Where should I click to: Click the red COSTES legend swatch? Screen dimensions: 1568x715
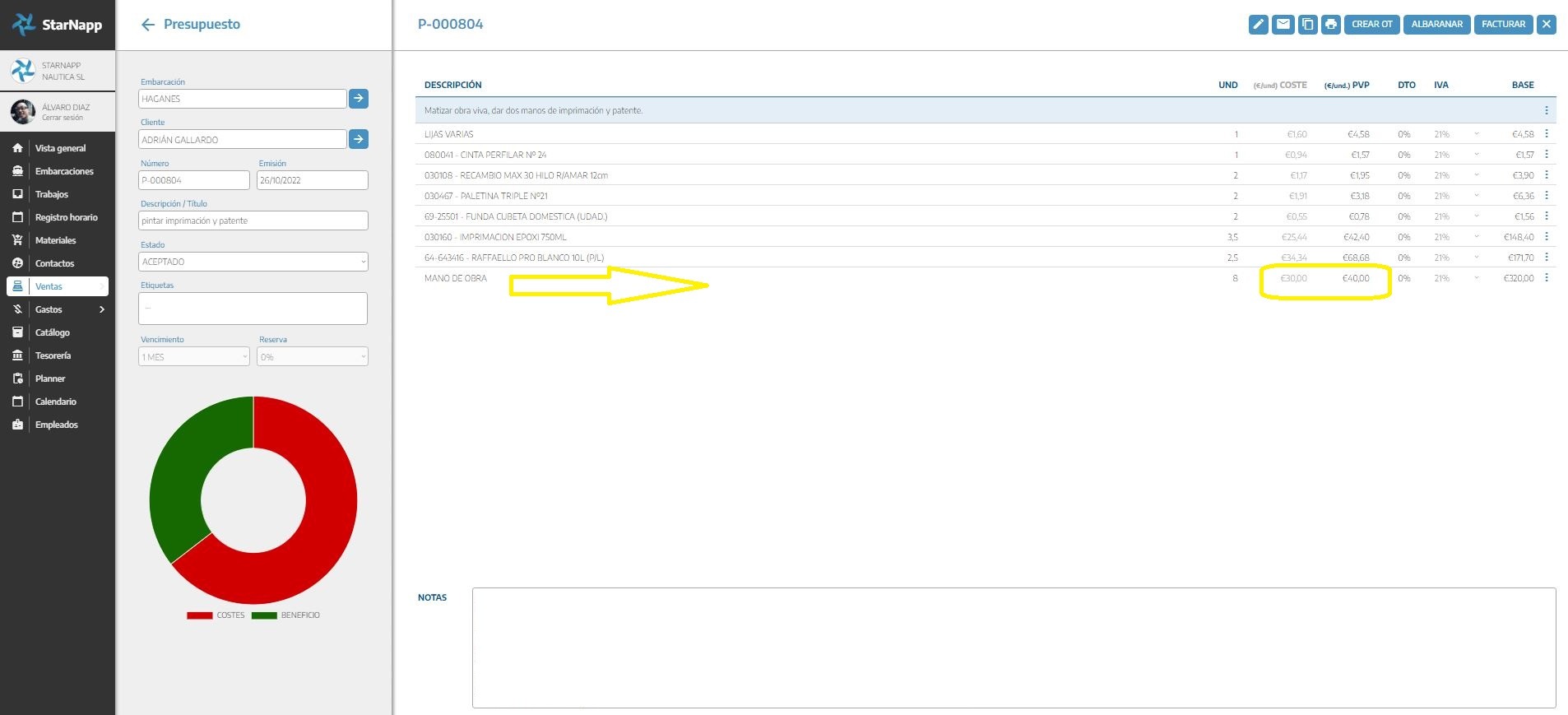[x=200, y=615]
